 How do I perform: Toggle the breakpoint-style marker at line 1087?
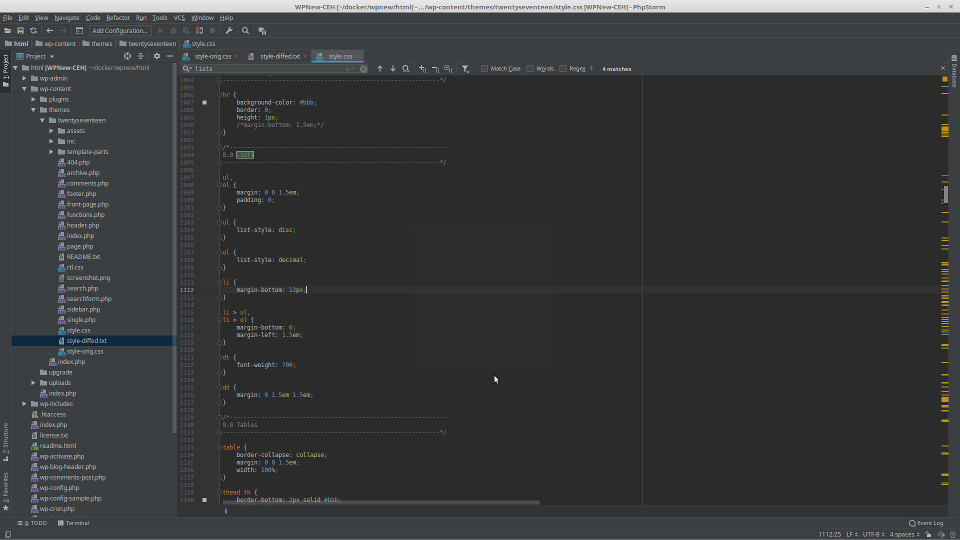(204, 102)
